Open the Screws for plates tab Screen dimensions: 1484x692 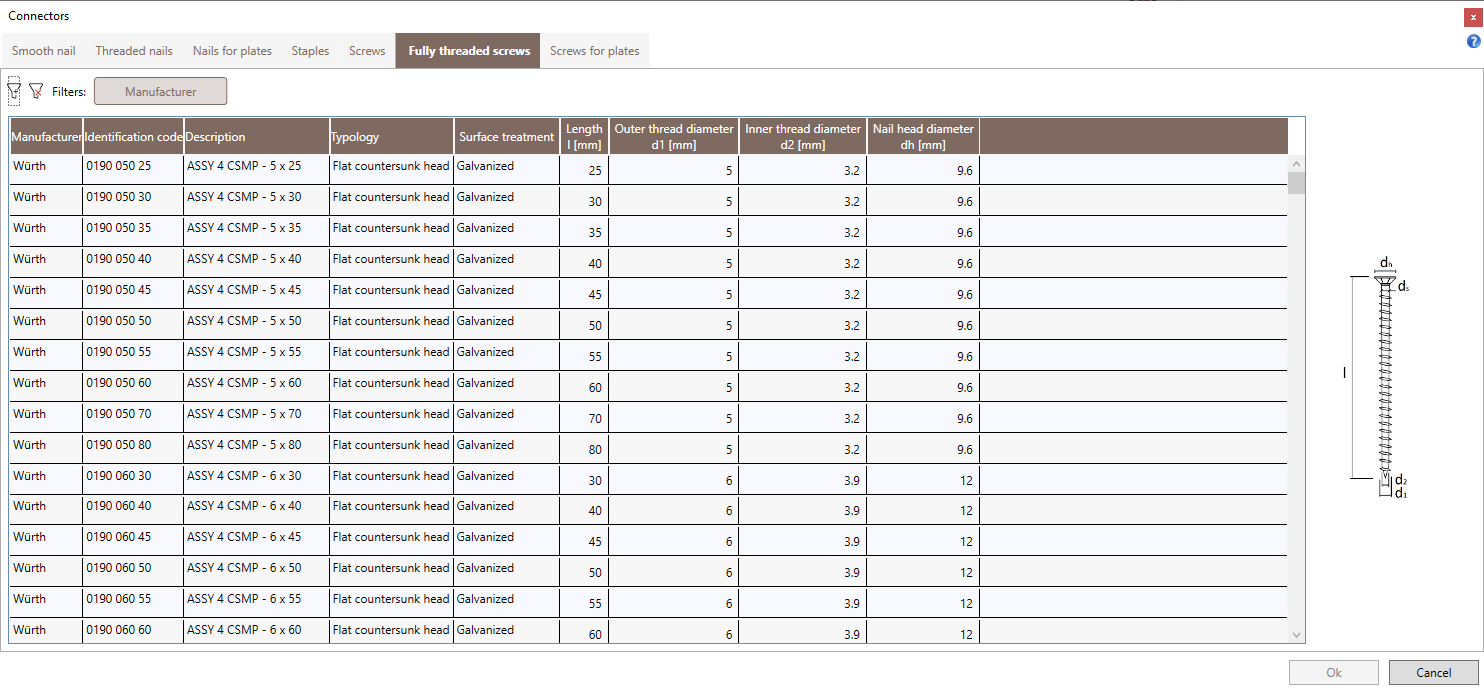pos(595,51)
